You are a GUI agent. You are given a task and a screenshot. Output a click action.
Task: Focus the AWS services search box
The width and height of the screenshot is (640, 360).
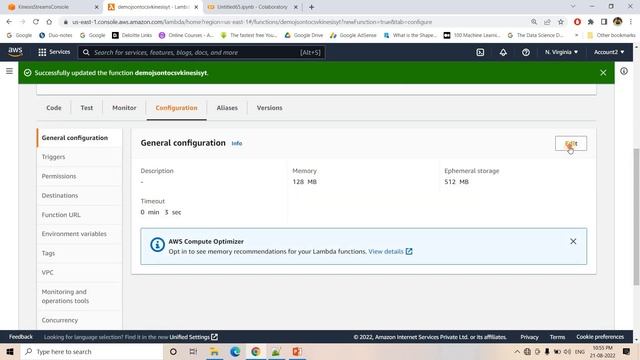click(202, 52)
